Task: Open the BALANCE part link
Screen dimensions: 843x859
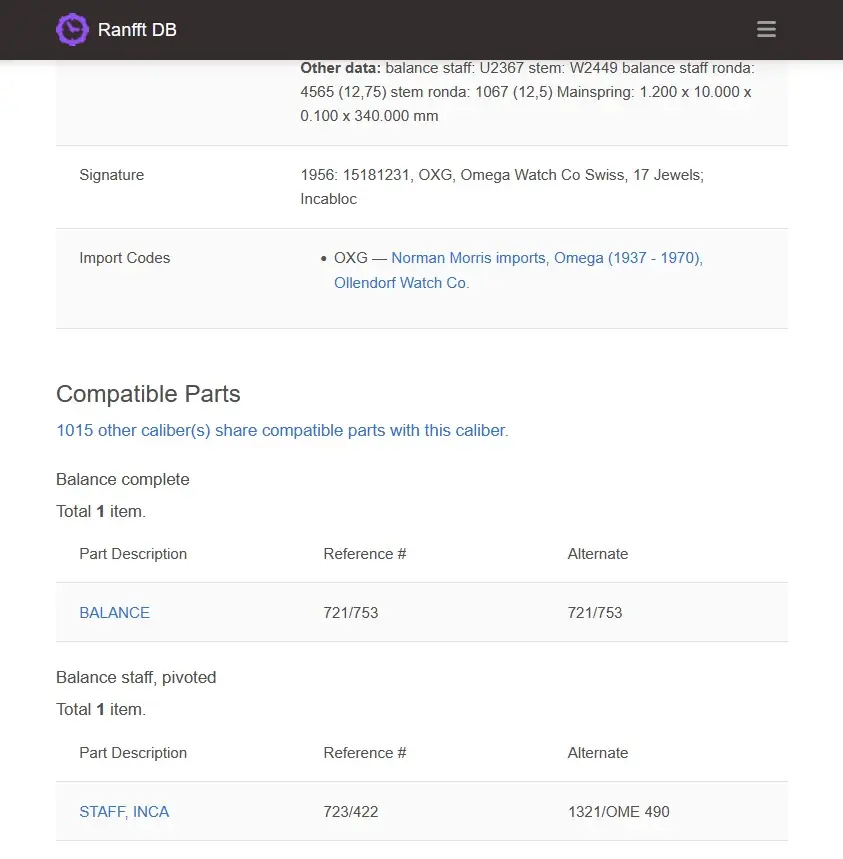Action: click(114, 612)
